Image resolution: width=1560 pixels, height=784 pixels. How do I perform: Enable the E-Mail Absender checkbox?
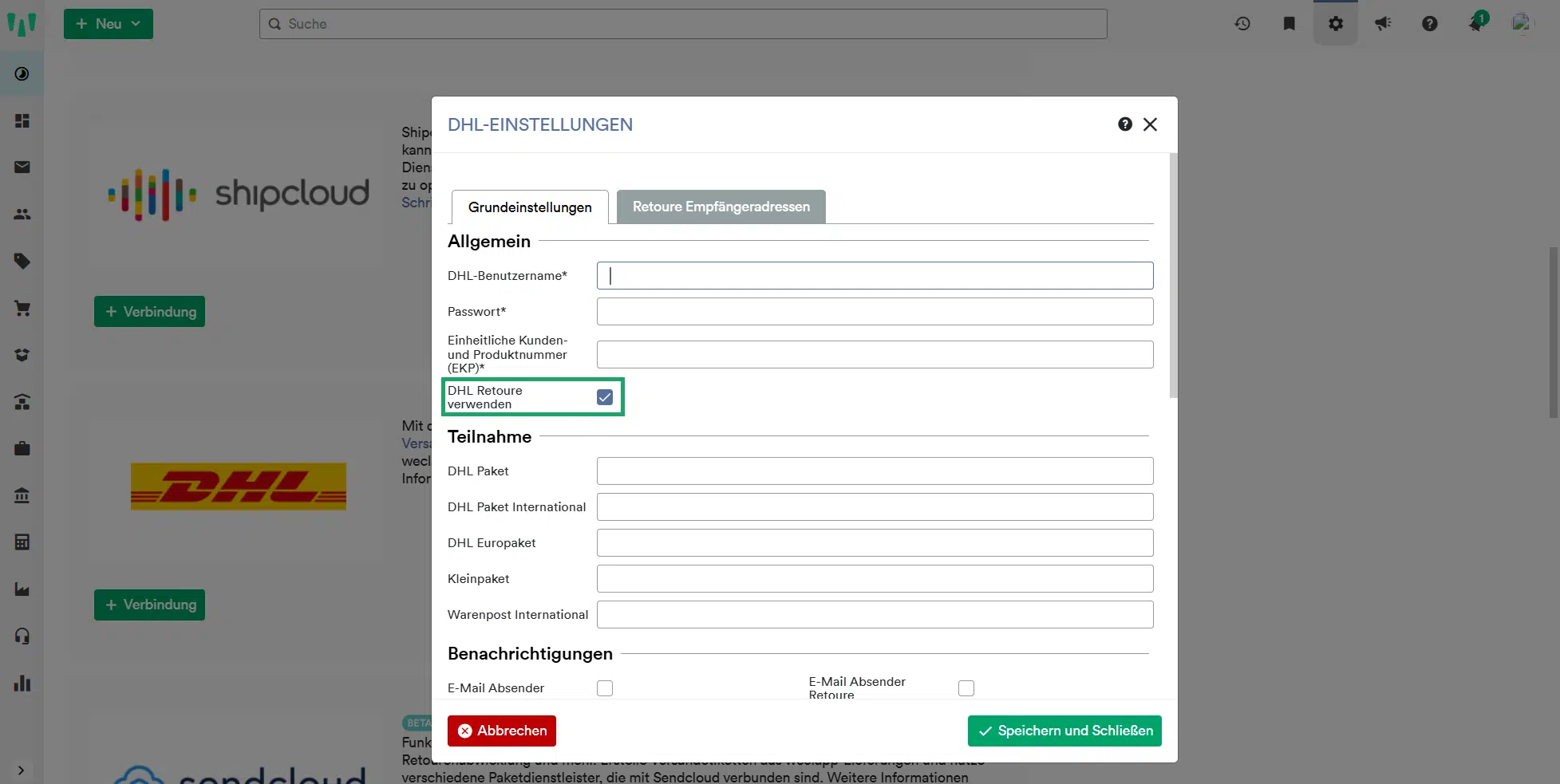[x=605, y=688]
